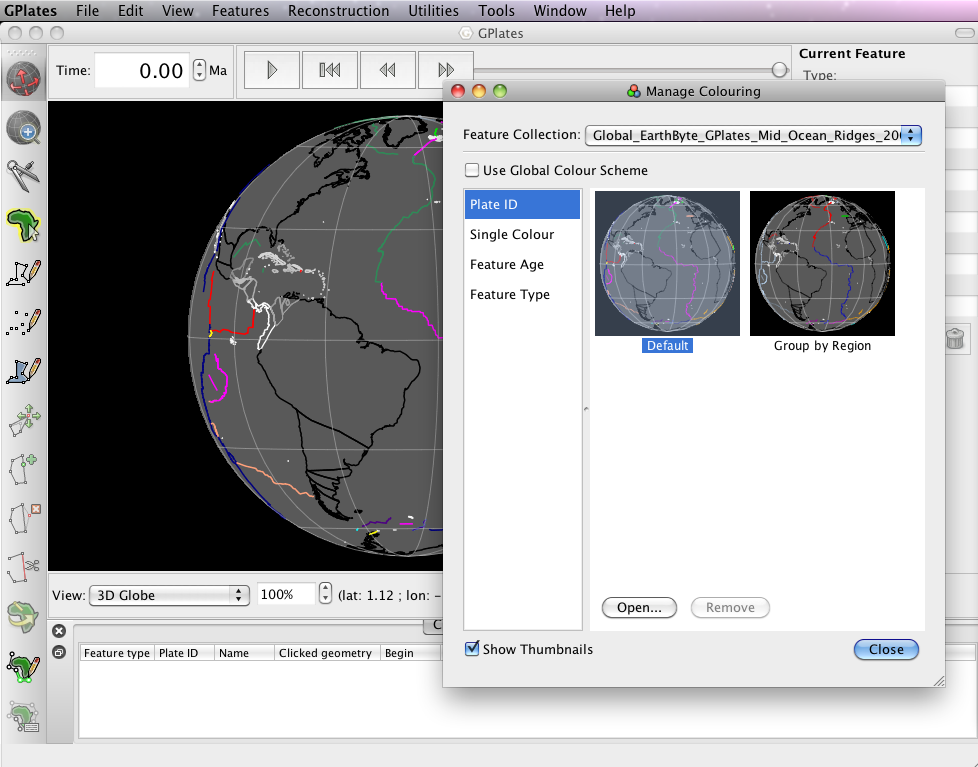Select the Choose Feature tool
Viewport: 978px width, 767px height.
(24, 224)
